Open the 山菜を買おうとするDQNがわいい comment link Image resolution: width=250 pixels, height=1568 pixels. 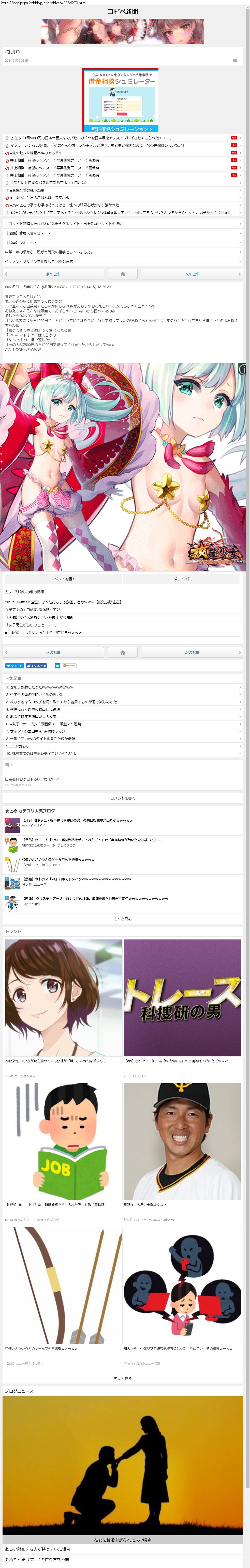(32, 779)
